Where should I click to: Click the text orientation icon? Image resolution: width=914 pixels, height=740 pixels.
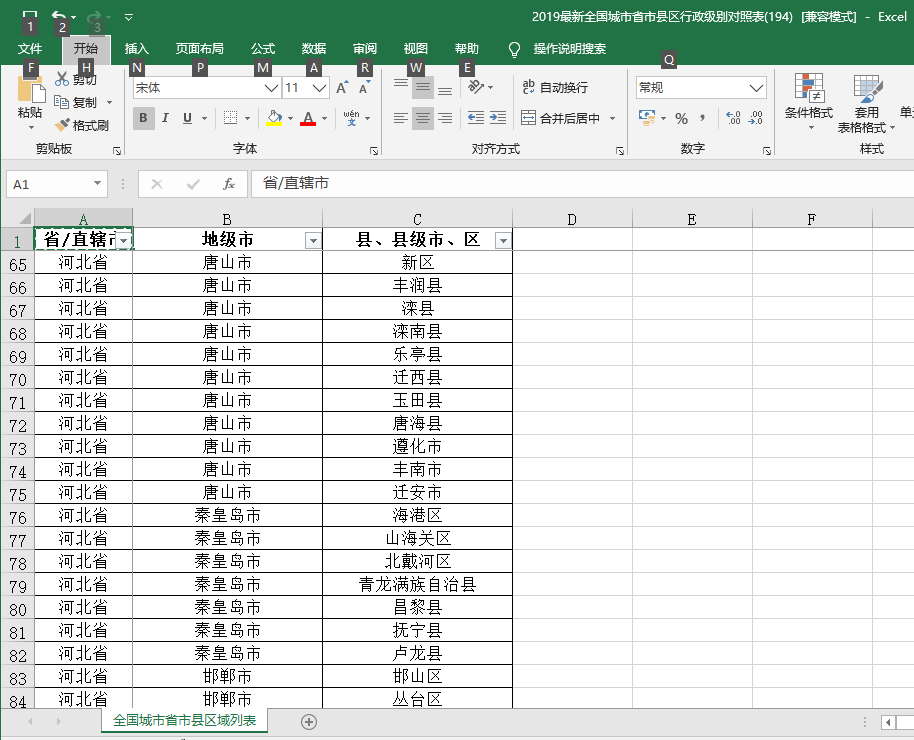pyautogui.click(x=476, y=87)
